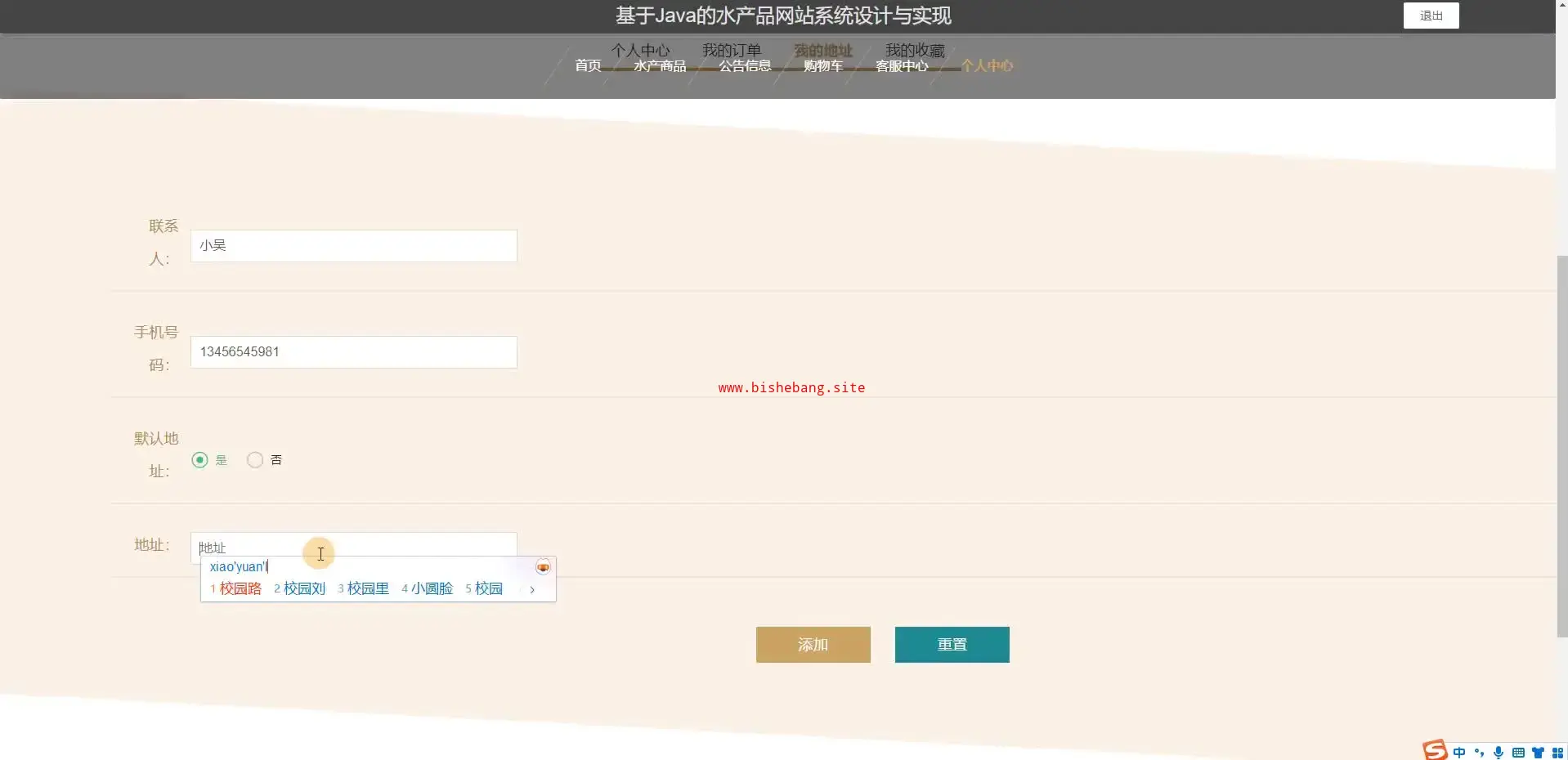1568x760 pixels.
Task: Open Sogou soft keyboard icon
Action: 1518,753
